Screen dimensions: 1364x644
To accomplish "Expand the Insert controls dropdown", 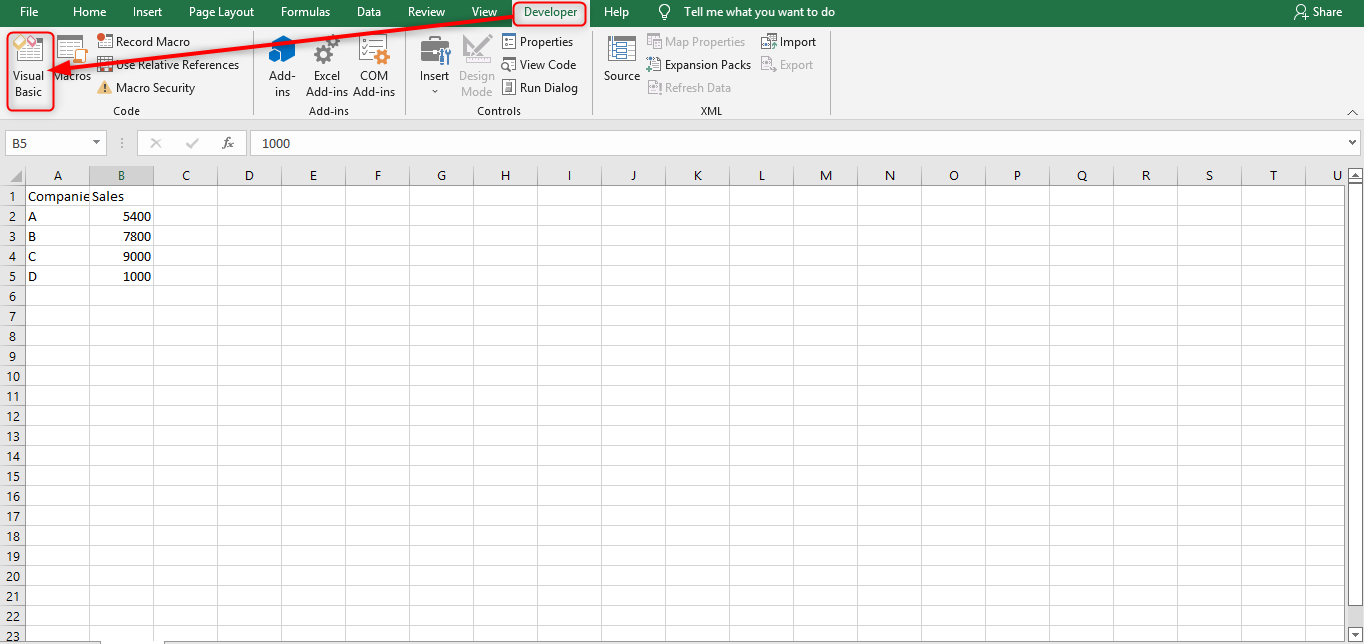I will click(434, 90).
